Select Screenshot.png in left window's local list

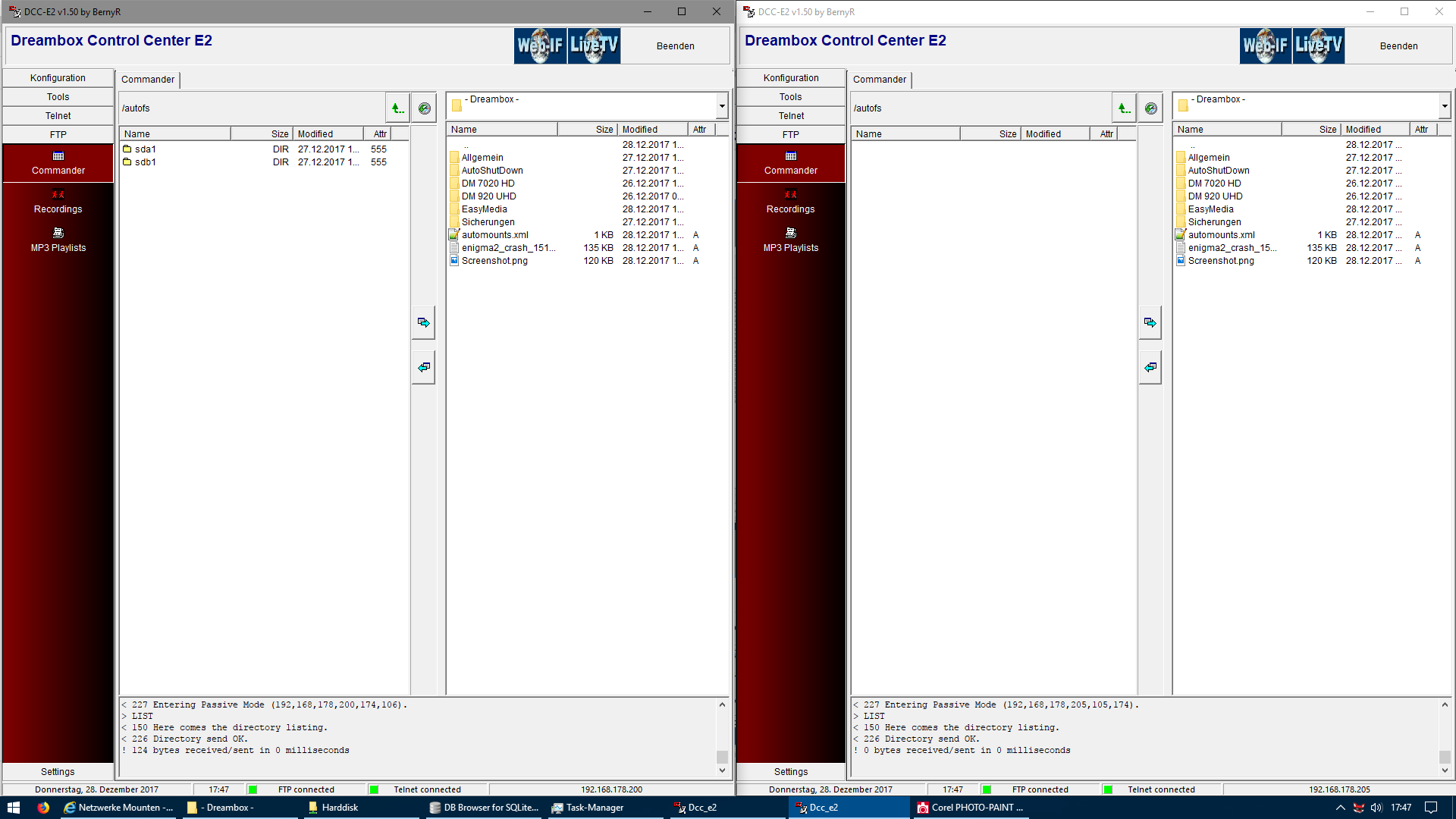(x=494, y=261)
